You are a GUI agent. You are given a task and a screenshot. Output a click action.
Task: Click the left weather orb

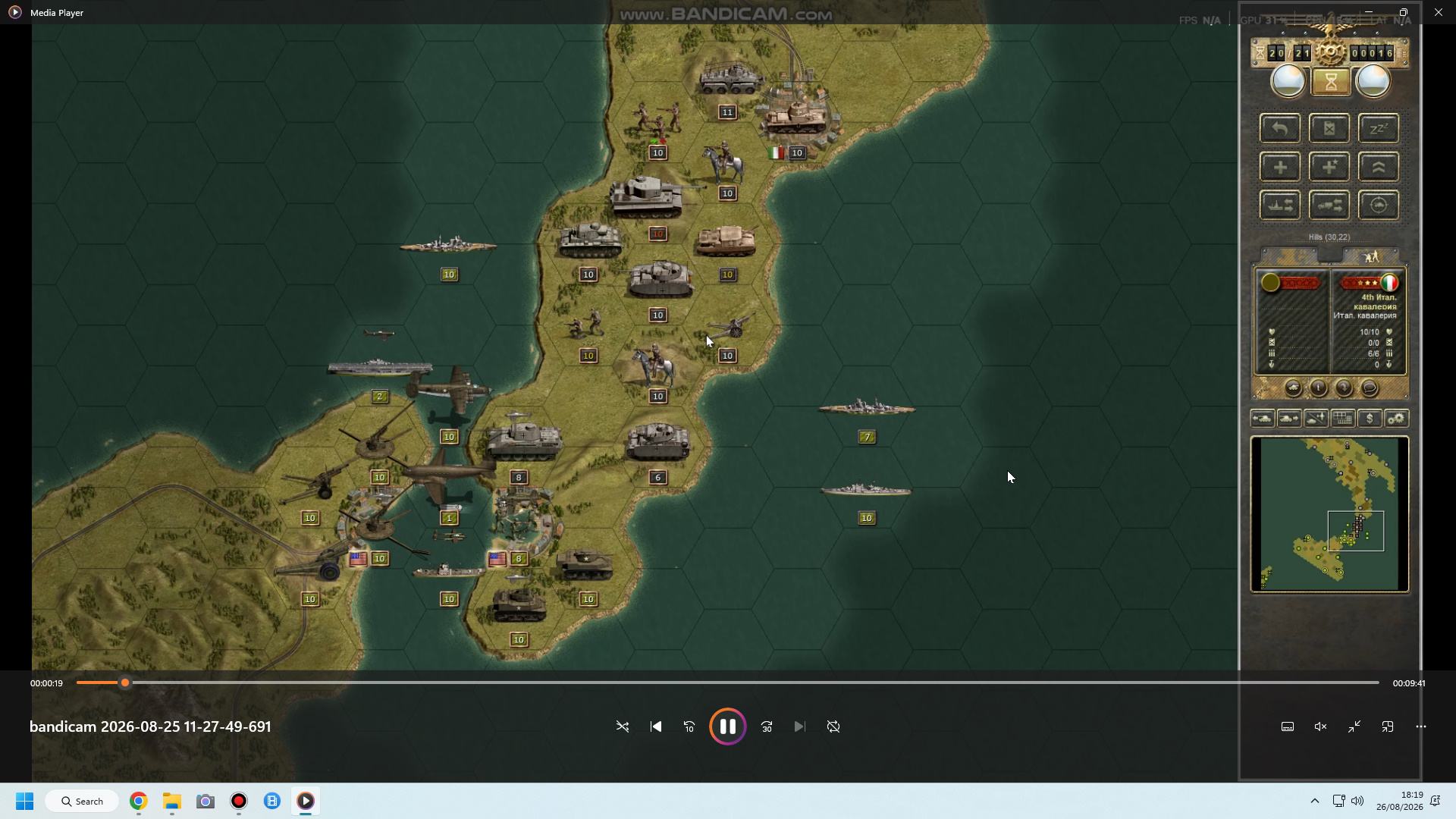click(1288, 81)
